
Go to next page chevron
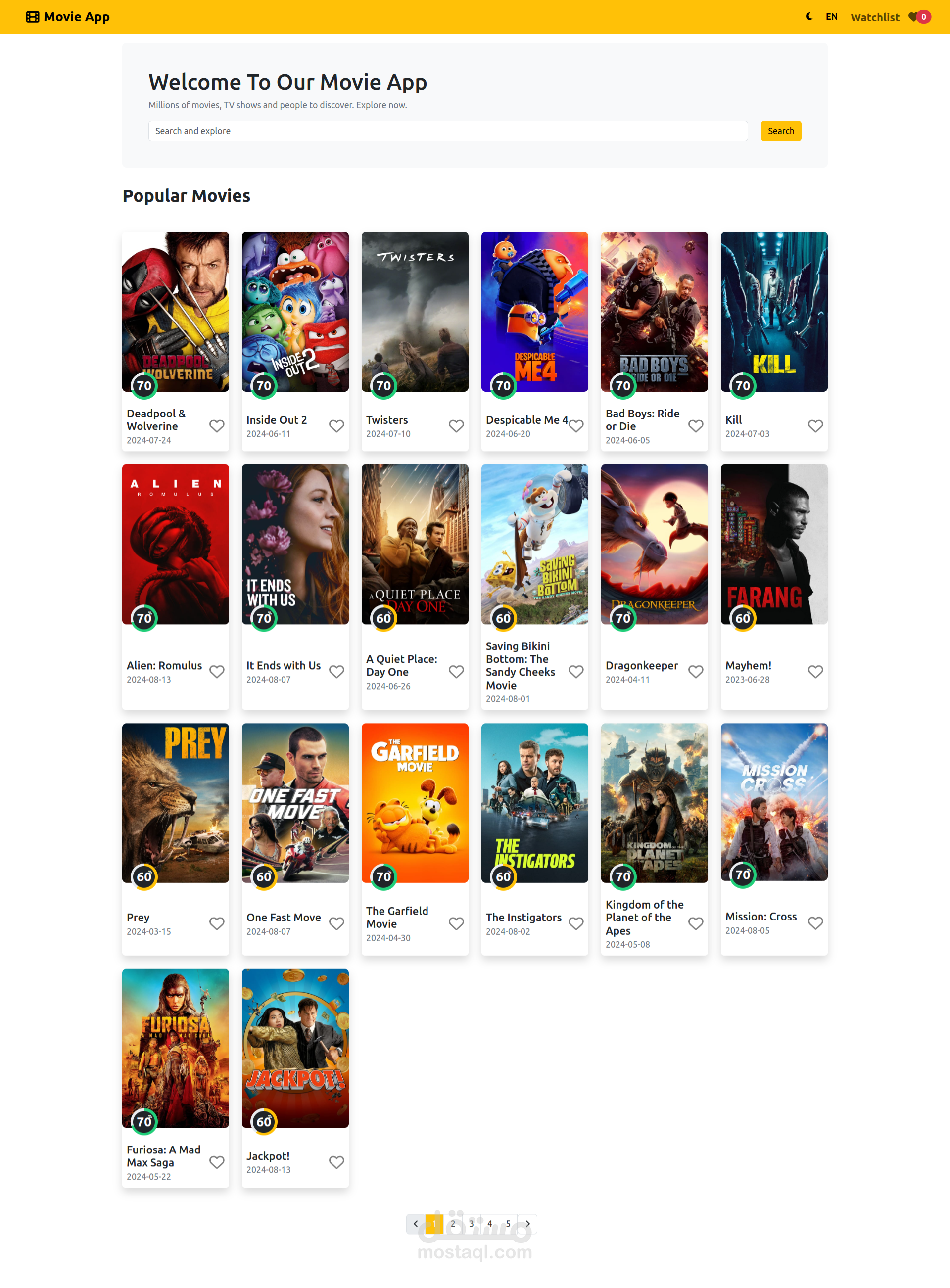527,1224
